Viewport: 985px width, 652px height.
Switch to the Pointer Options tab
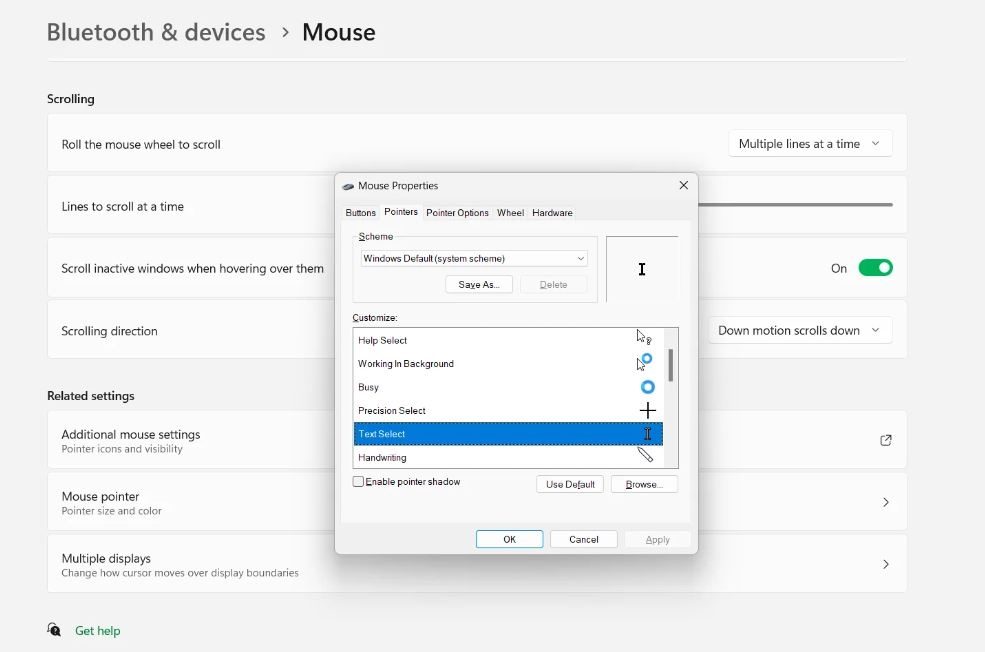457,212
